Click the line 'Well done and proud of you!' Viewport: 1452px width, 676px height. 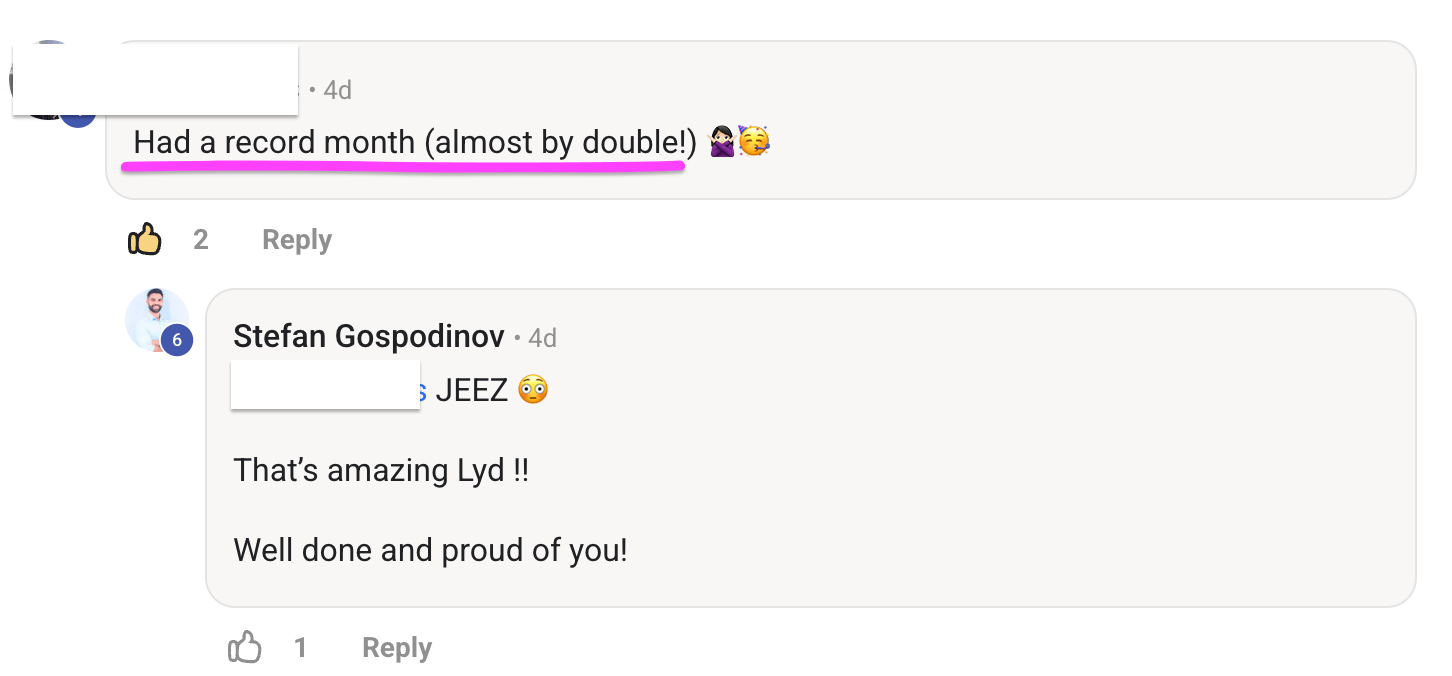click(x=431, y=550)
